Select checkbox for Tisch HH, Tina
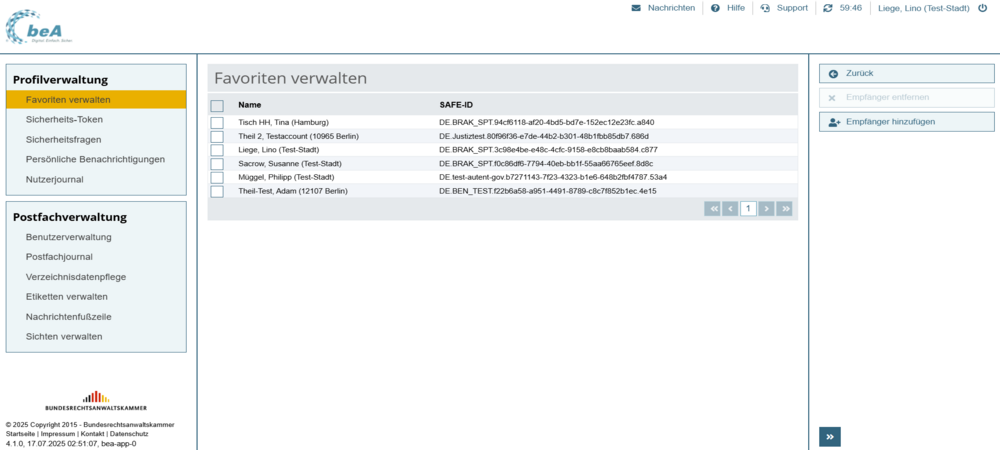1000x450 pixels. (217, 122)
